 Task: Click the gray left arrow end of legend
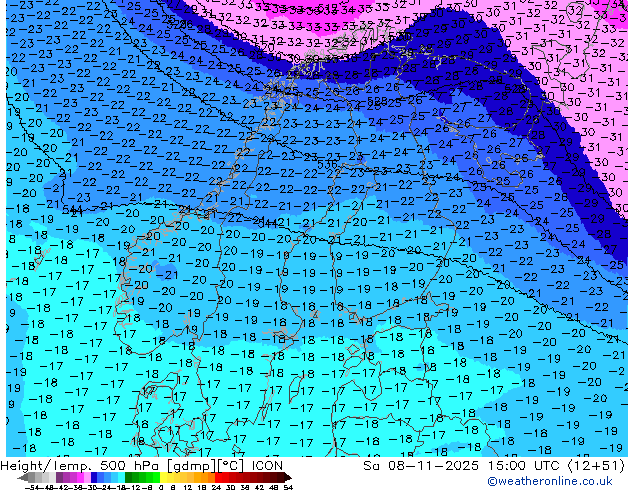(x=22, y=477)
